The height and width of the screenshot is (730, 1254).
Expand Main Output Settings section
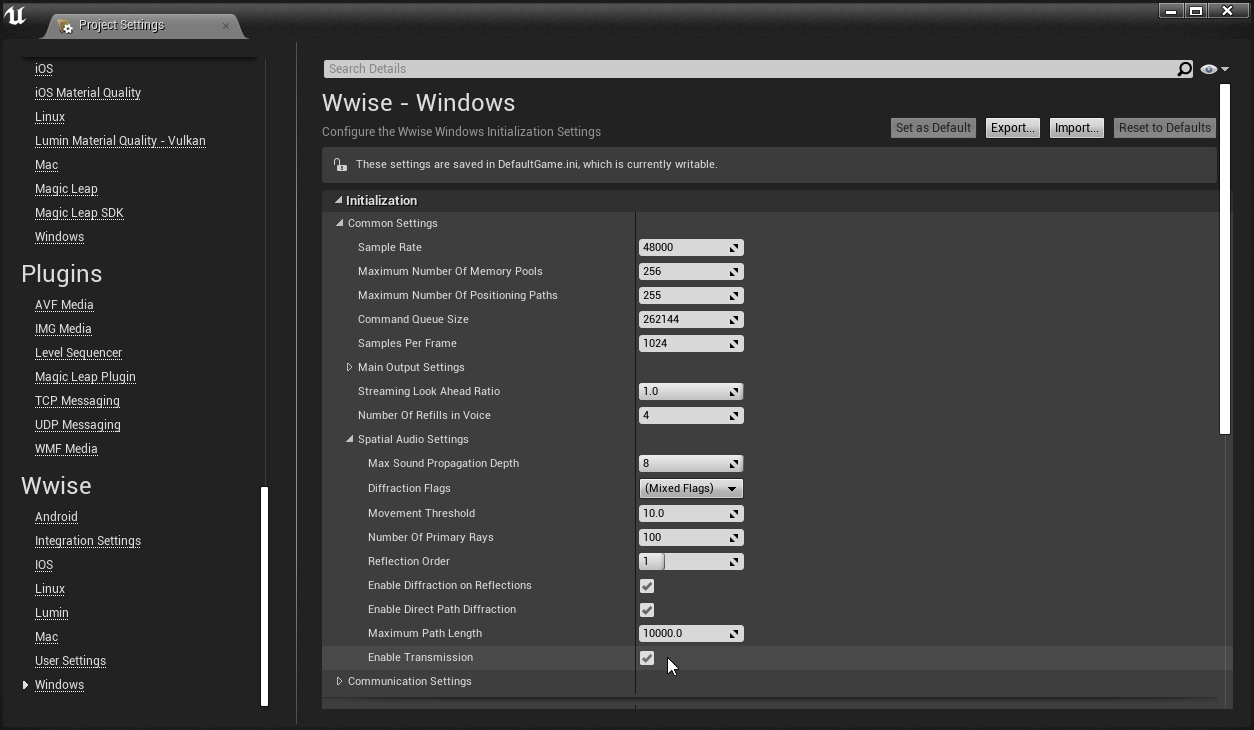[349, 368]
